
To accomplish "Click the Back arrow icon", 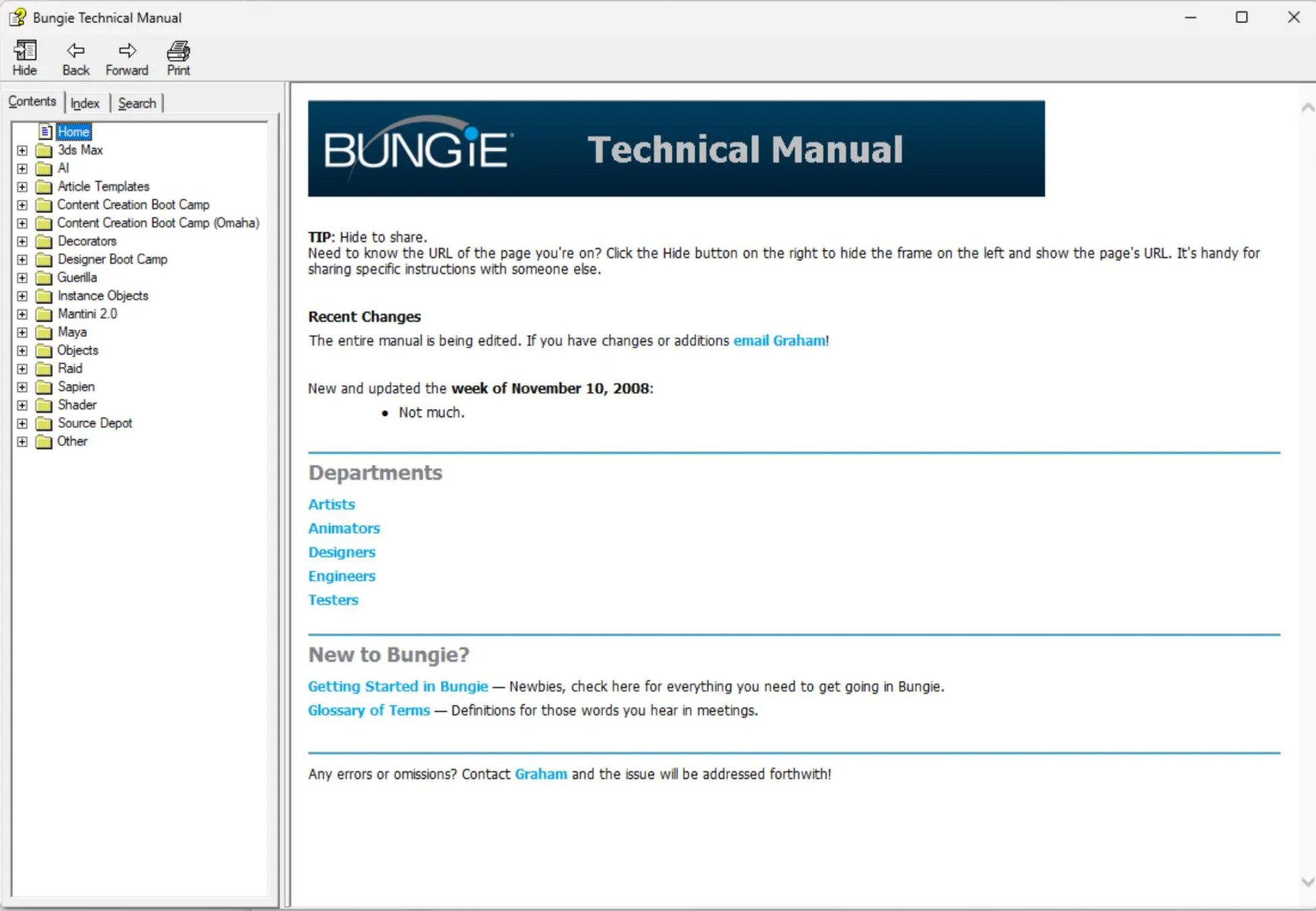I will point(76,51).
